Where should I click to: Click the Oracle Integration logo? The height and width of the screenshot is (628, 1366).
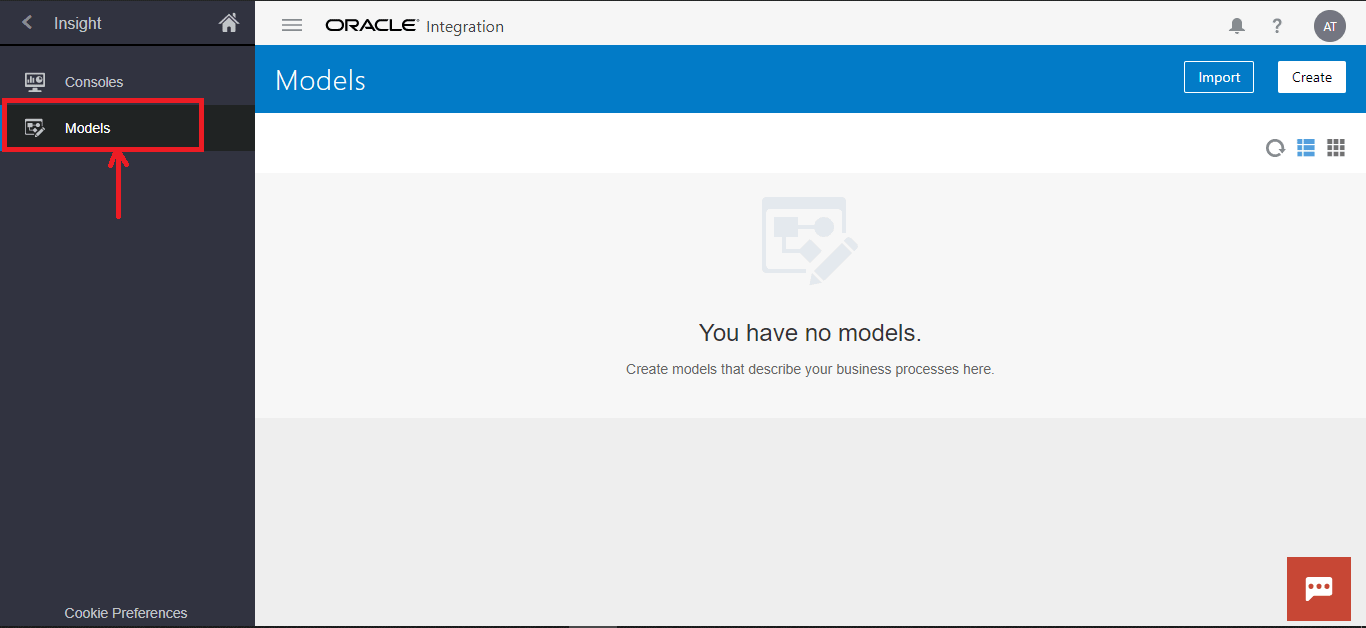[414, 26]
